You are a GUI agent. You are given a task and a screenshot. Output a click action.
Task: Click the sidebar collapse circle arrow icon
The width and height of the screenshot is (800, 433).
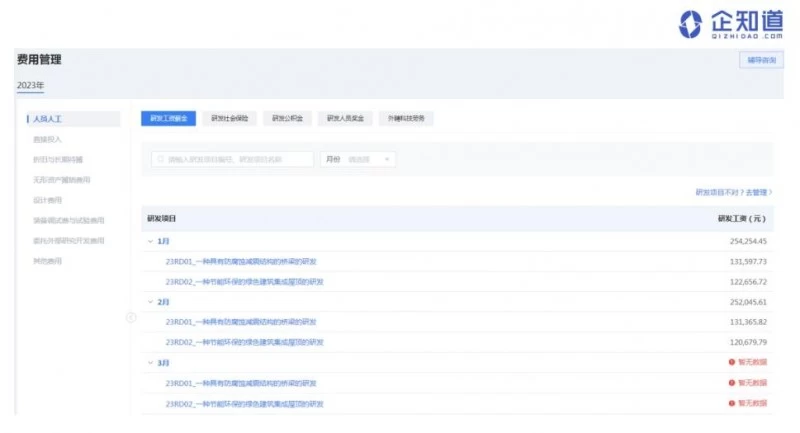click(x=130, y=318)
